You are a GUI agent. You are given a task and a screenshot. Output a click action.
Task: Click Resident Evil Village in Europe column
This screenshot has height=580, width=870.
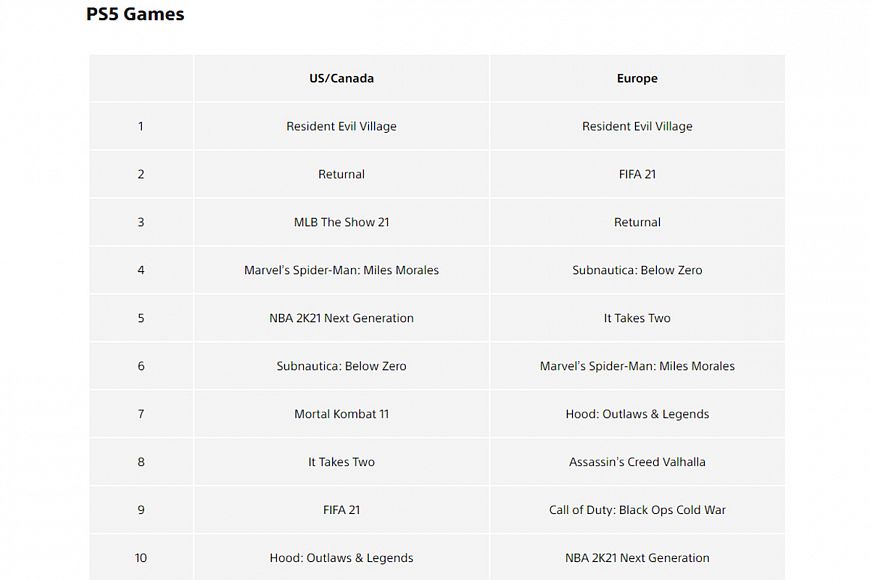pyautogui.click(x=637, y=126)
